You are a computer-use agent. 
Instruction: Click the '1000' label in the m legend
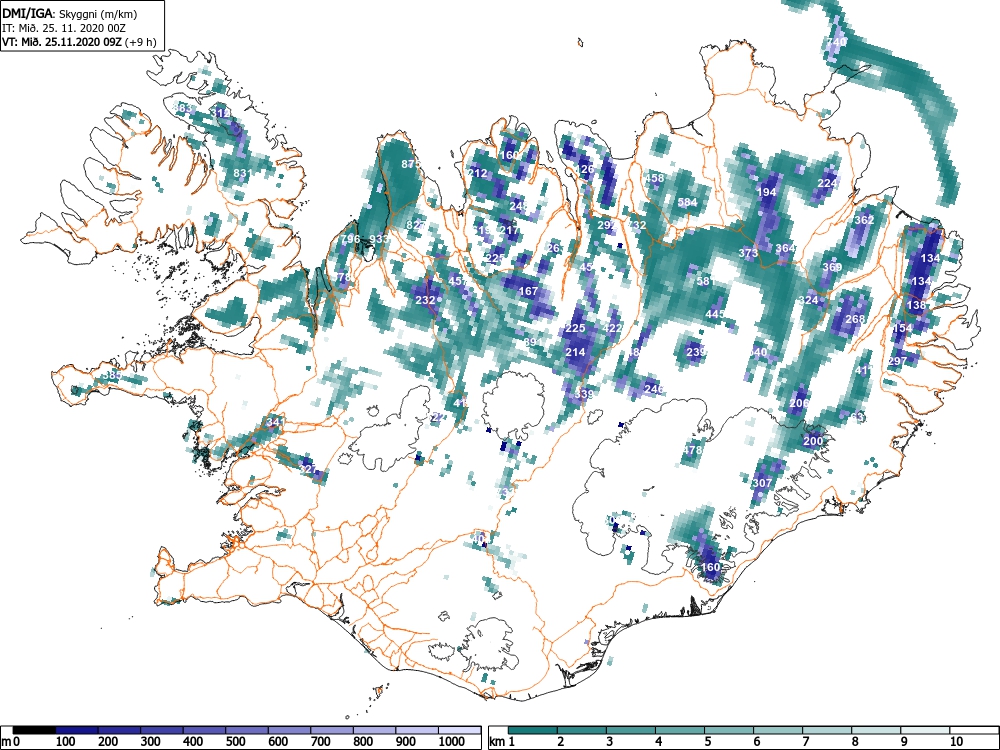click(452, 741)
